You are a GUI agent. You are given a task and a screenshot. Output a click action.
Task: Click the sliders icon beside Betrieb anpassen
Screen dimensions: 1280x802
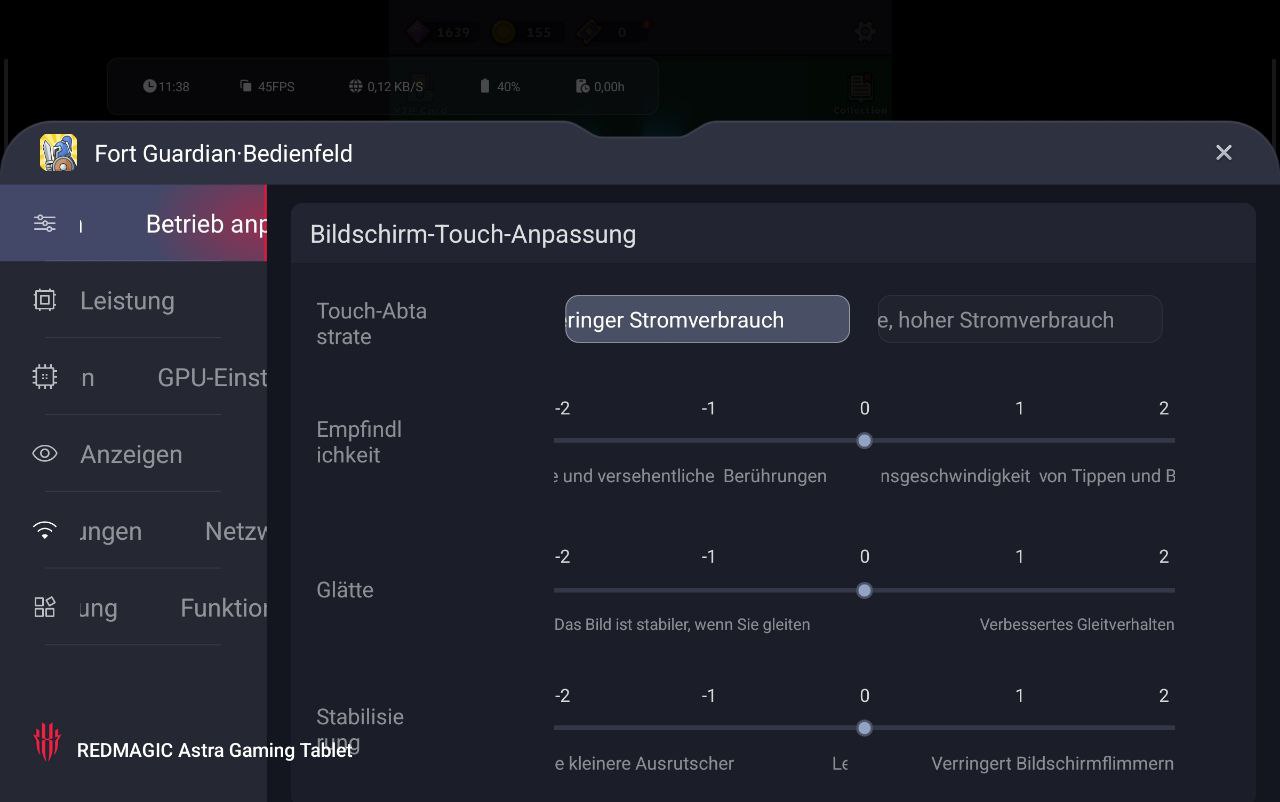click(45, 223)
